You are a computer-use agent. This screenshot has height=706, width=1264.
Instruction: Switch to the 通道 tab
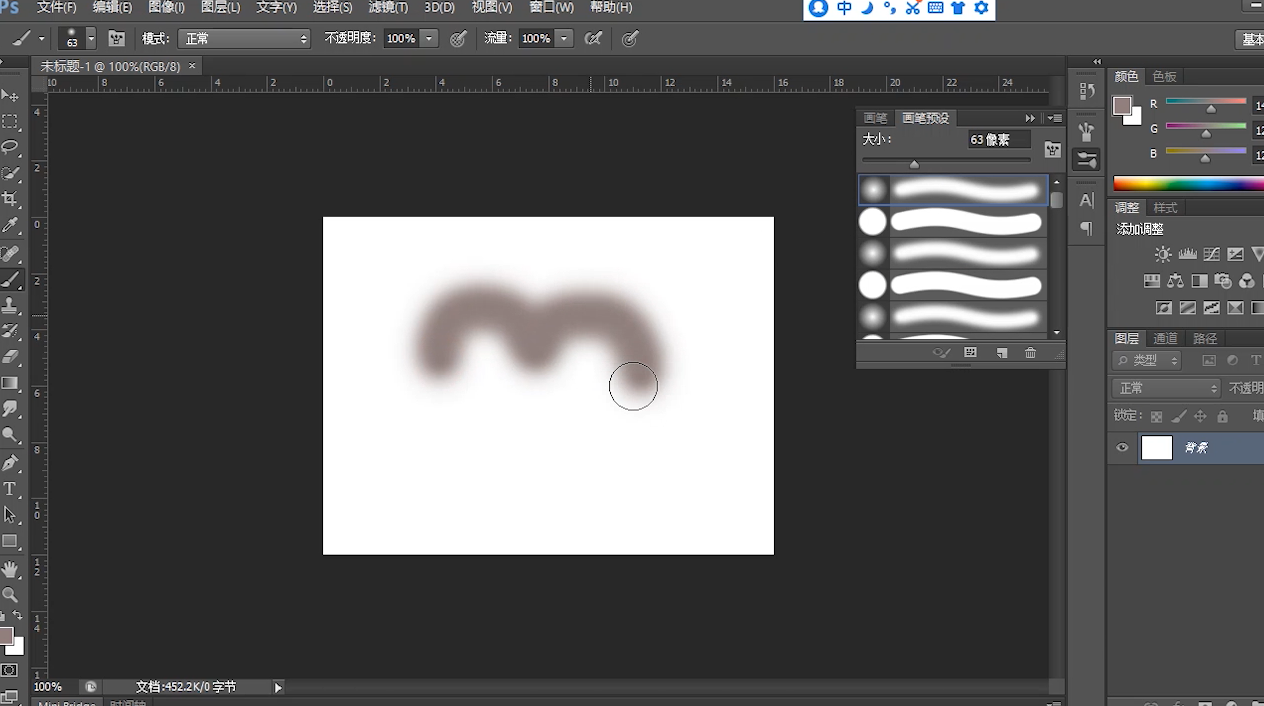tap(1165, 338)
